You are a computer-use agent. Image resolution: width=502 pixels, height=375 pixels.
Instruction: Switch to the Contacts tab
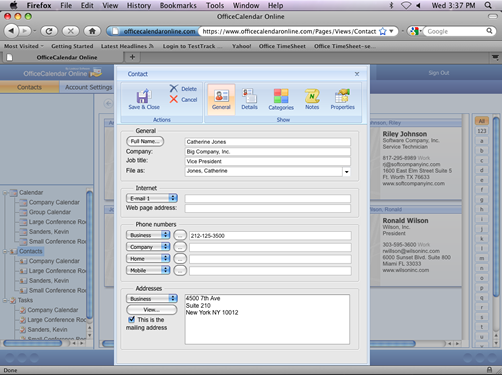tap(29, 87)
